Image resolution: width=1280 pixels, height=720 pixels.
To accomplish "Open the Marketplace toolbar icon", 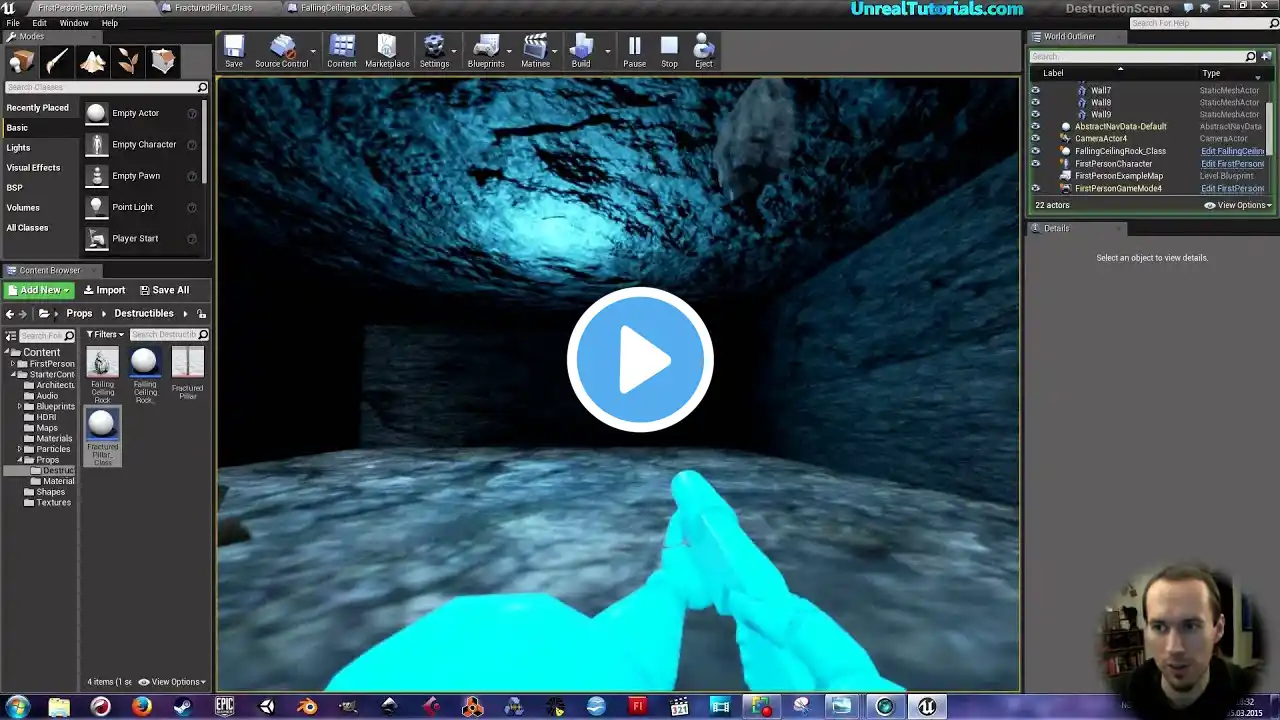I will (x=387, y=51).
